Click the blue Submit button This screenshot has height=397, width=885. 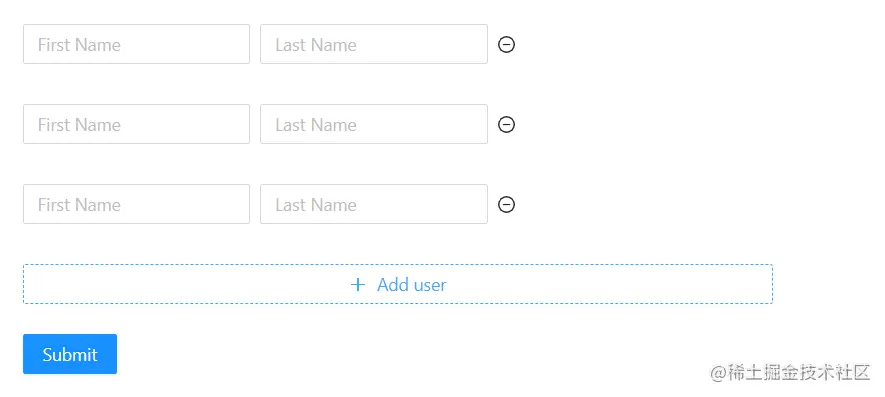(x=70, y=354)
